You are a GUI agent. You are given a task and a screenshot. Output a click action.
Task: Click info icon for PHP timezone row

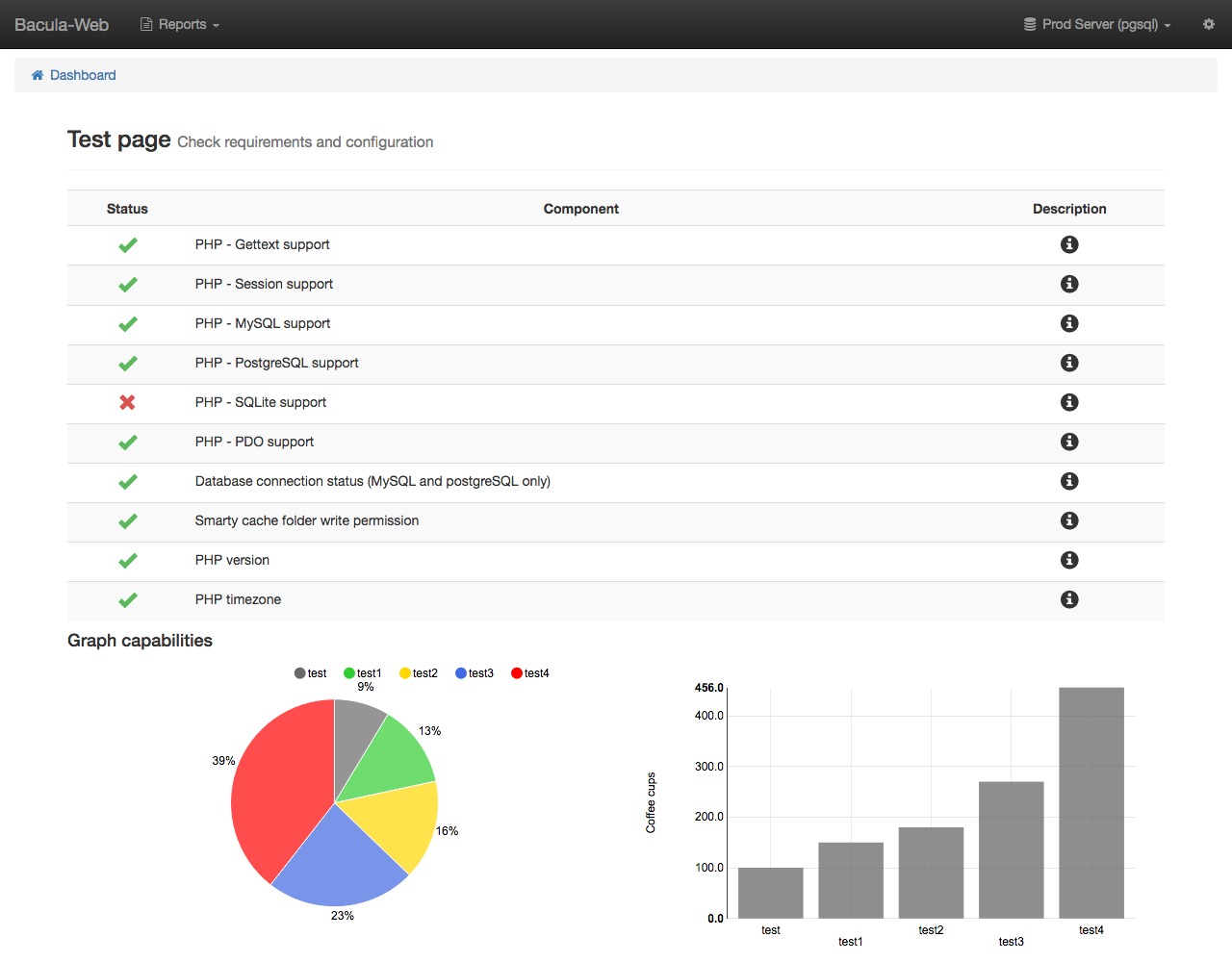[x=1068, y=599]
